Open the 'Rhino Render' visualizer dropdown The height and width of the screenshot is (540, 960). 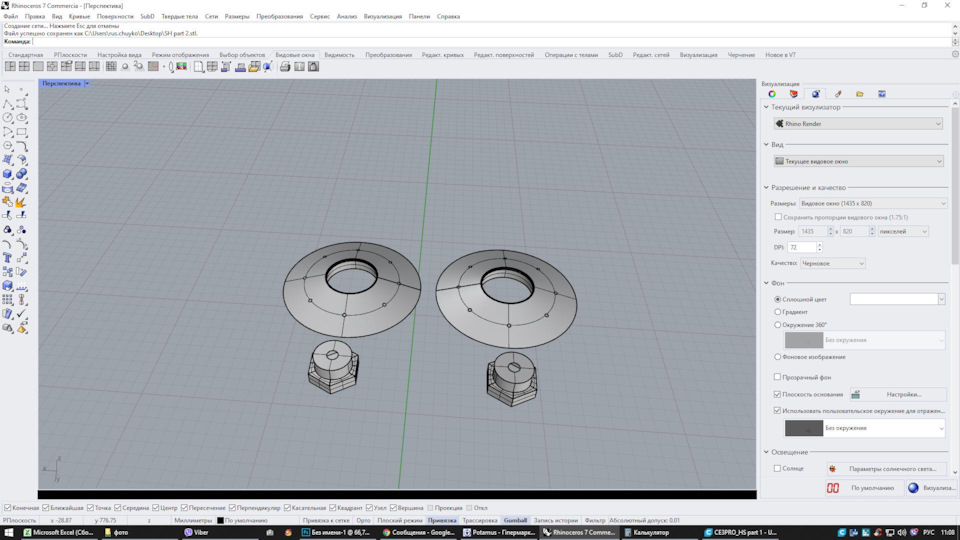858,124
